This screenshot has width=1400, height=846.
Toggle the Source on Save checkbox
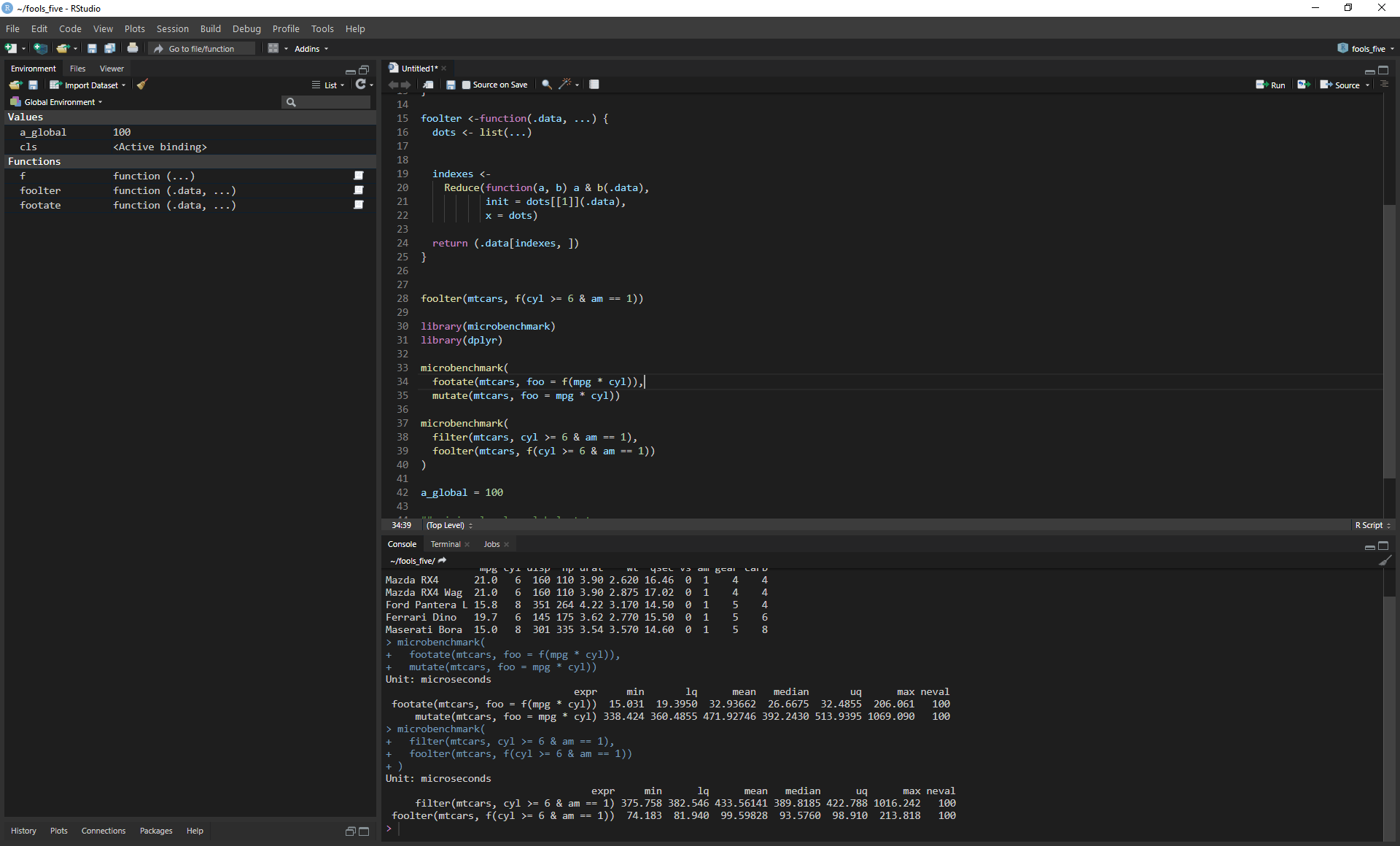tap(467, 85)
